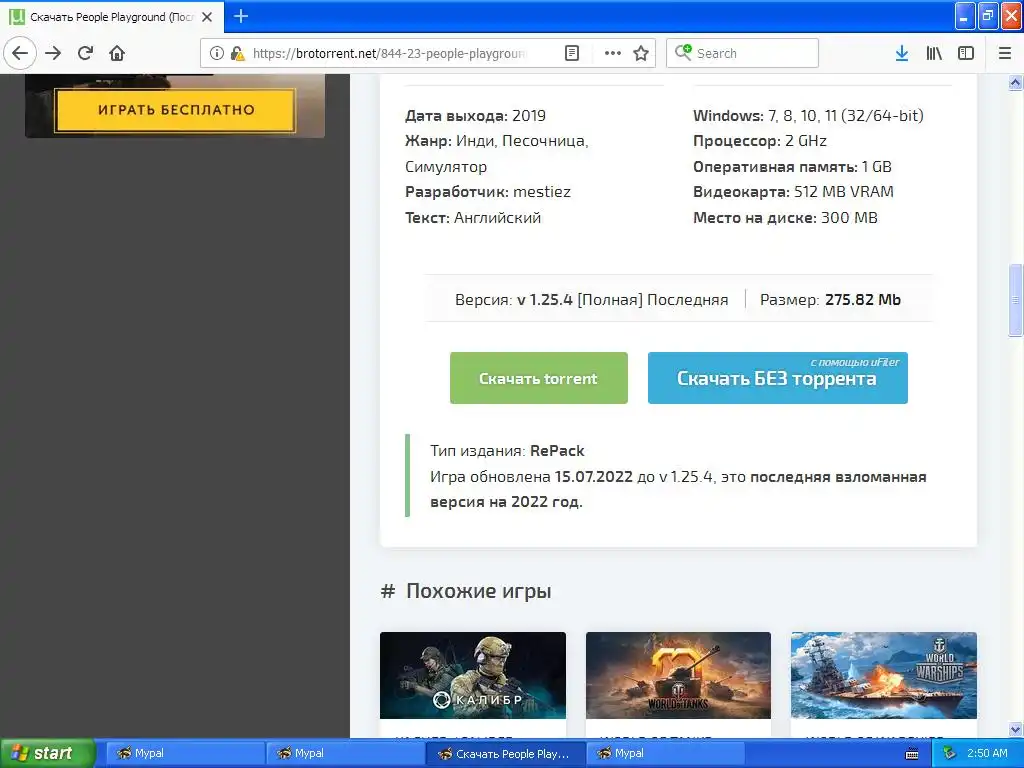Click the Windows requirement line
Image resolution: width=1024 pixels, height=768 pixels.
pyautogui.click(x=808, y=116)
